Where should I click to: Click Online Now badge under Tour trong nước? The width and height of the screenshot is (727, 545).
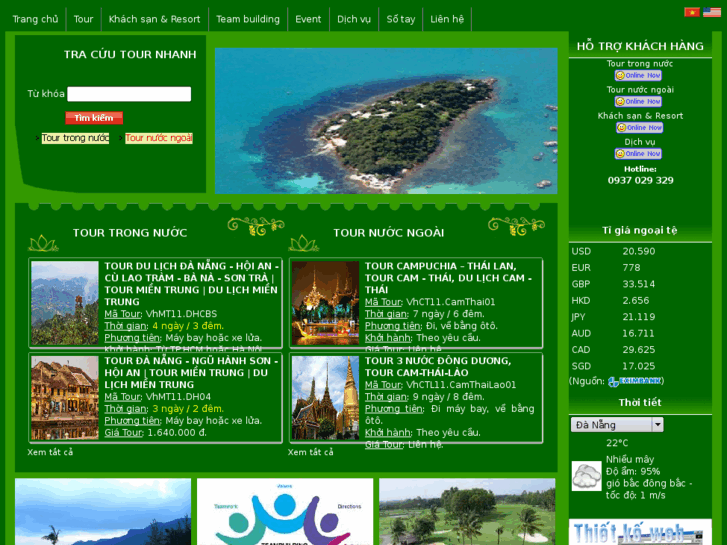638,75
